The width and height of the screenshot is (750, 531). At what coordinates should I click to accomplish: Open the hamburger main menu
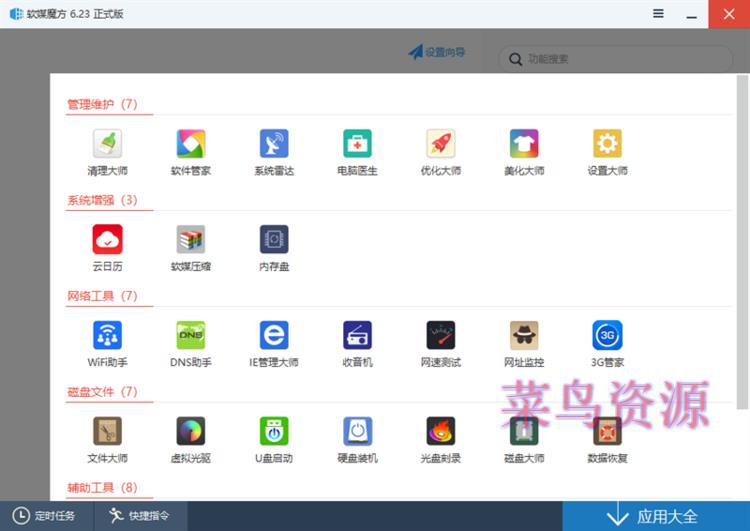(x=658, y=13)
